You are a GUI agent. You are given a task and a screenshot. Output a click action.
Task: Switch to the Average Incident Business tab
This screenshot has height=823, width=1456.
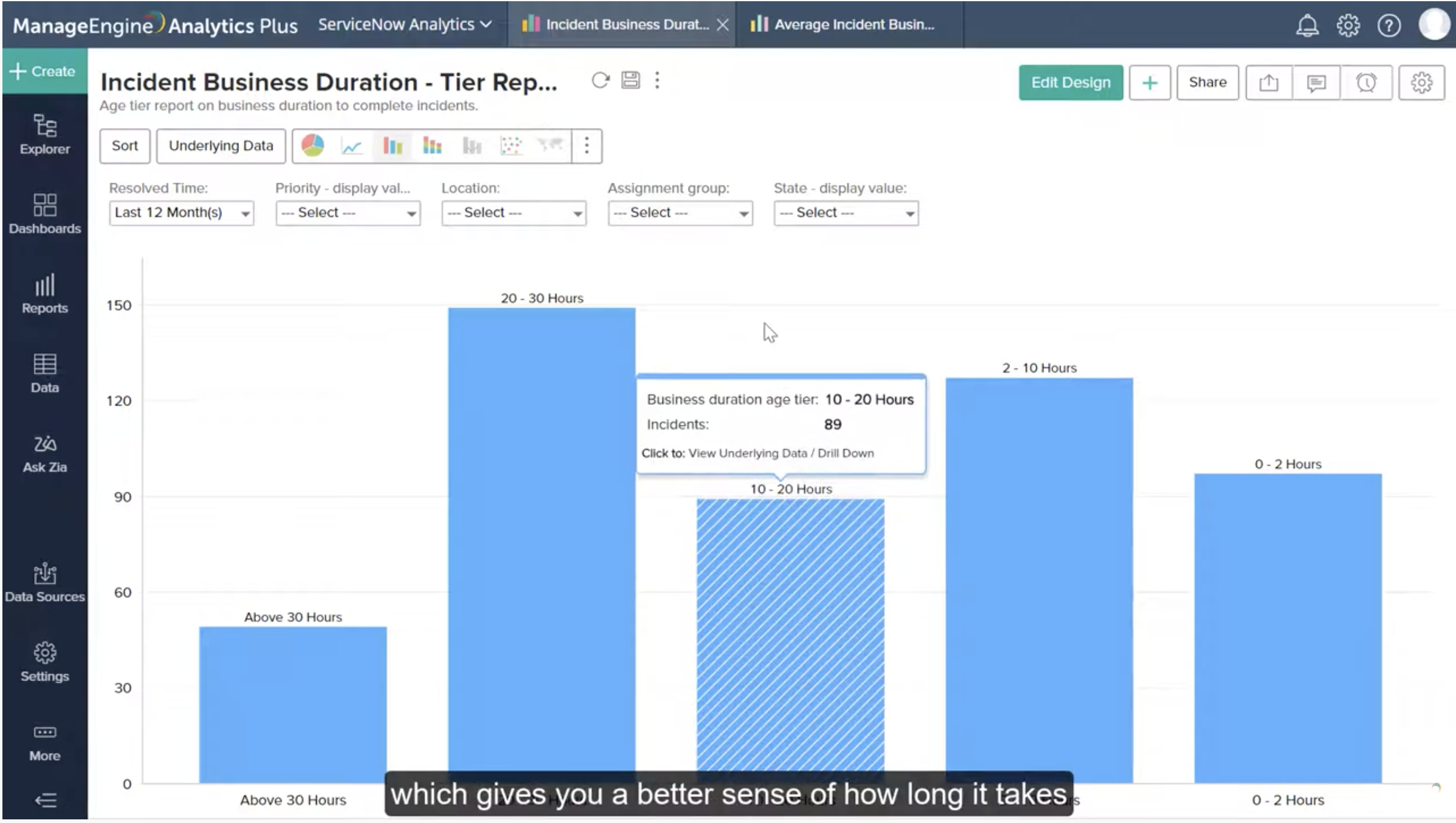coord(848,24)
